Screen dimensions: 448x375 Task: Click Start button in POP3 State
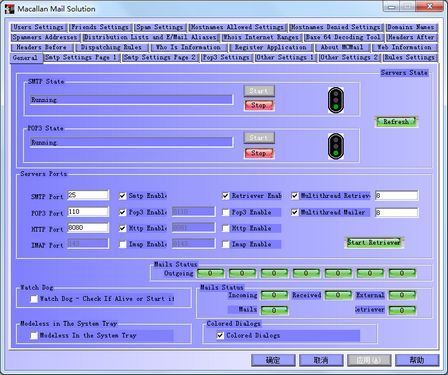259,138
